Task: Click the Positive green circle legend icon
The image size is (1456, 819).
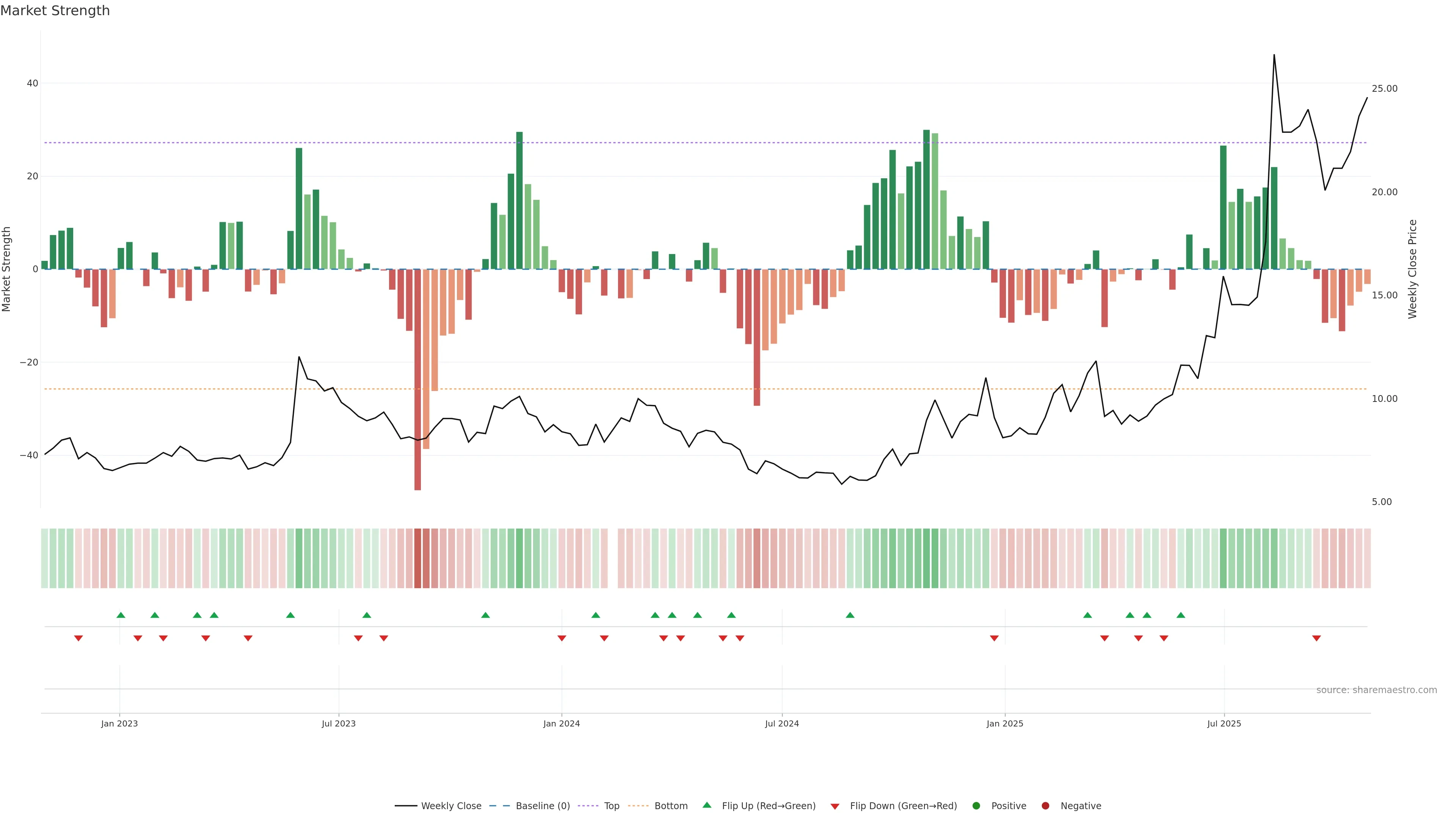Action: coord(976,806)
